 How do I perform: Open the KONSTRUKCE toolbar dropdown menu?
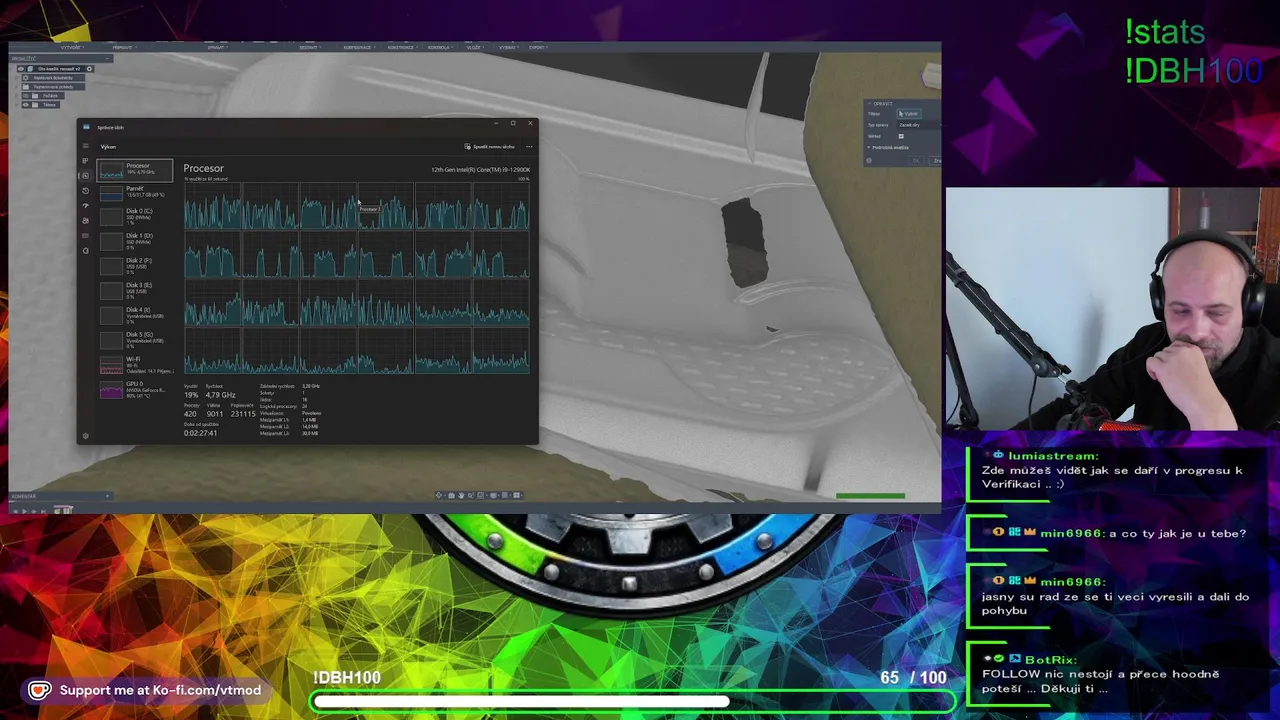click(403, 48)
